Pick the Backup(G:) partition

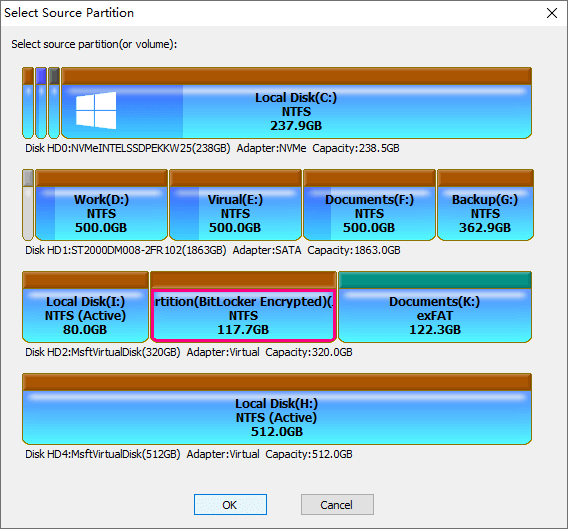click(485, 205)
